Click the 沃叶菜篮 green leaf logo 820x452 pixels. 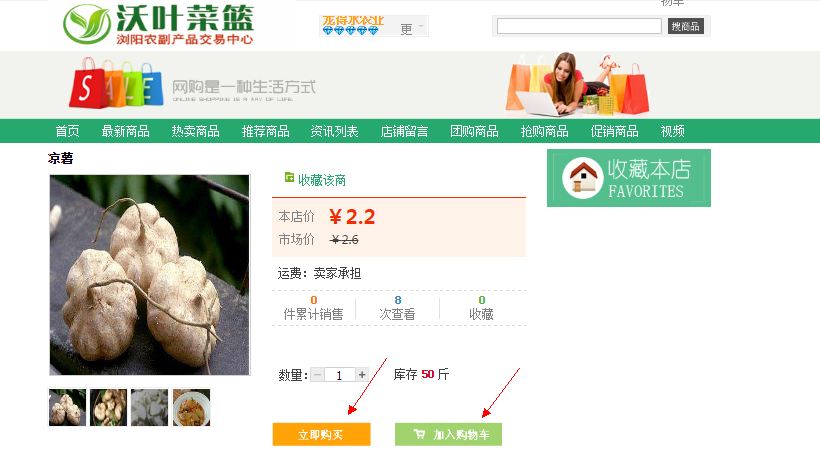87,24
